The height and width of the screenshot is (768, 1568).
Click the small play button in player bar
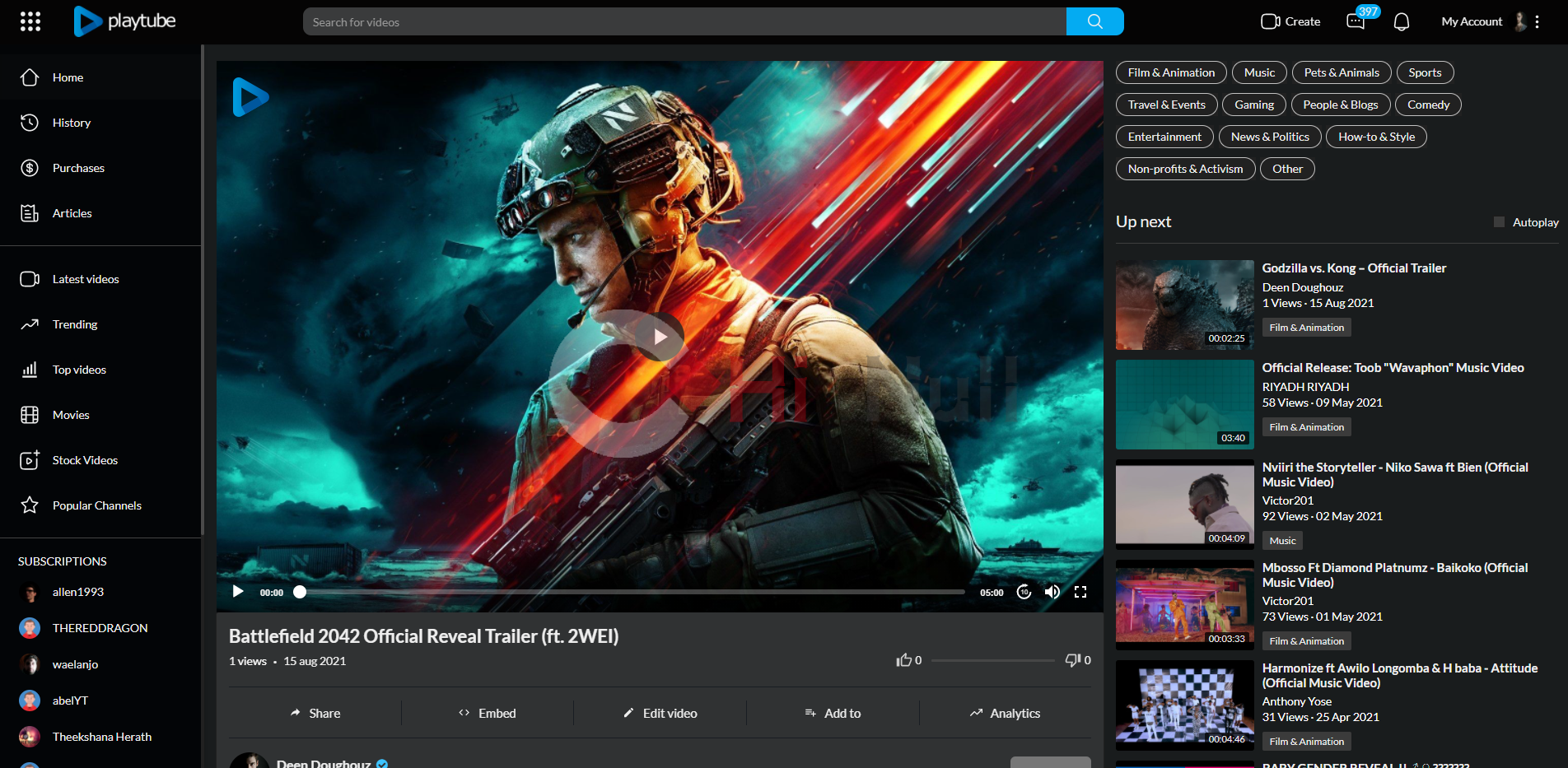[238, 592]
